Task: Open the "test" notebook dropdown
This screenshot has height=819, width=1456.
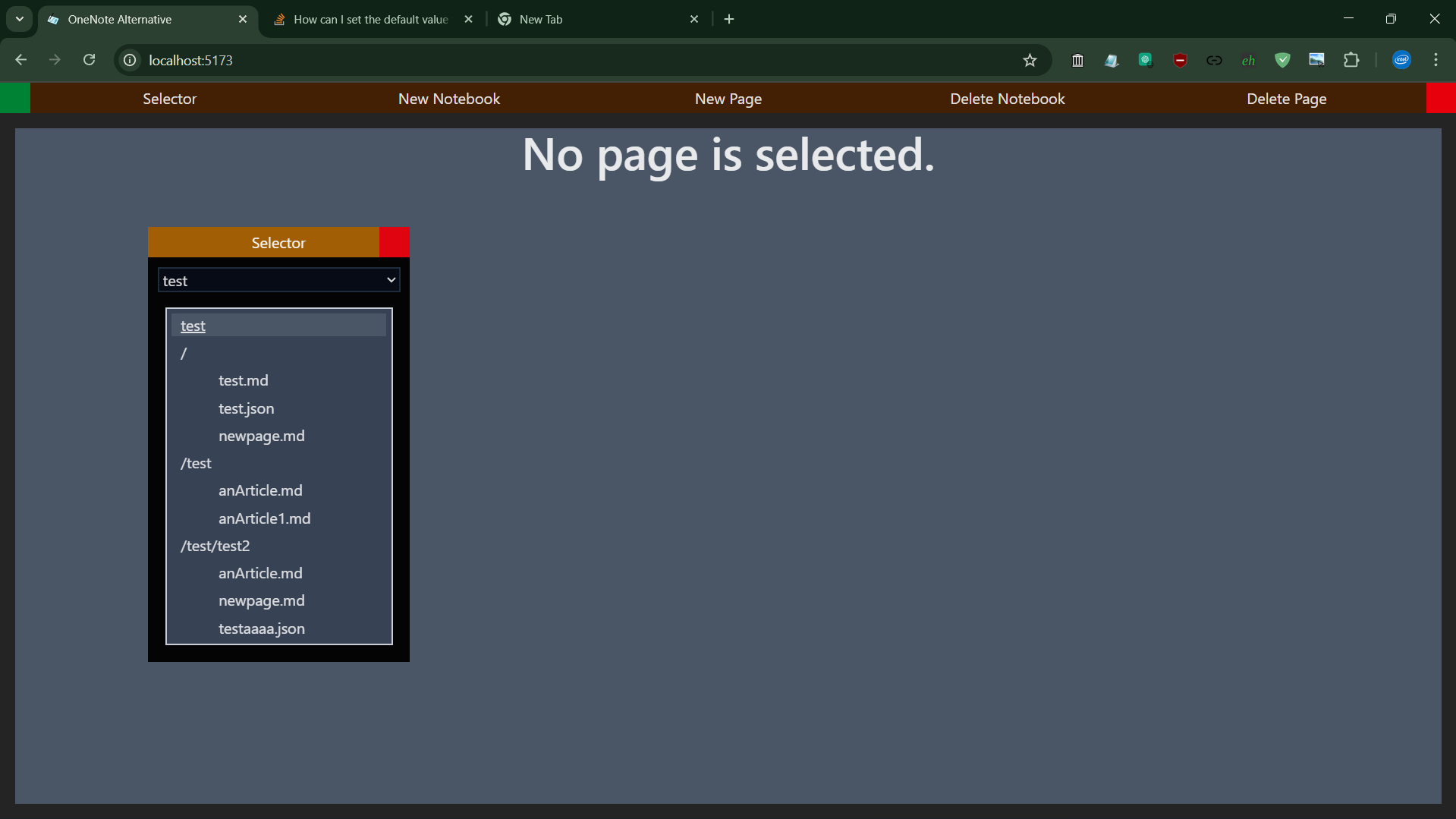Action: coord(278,280)
